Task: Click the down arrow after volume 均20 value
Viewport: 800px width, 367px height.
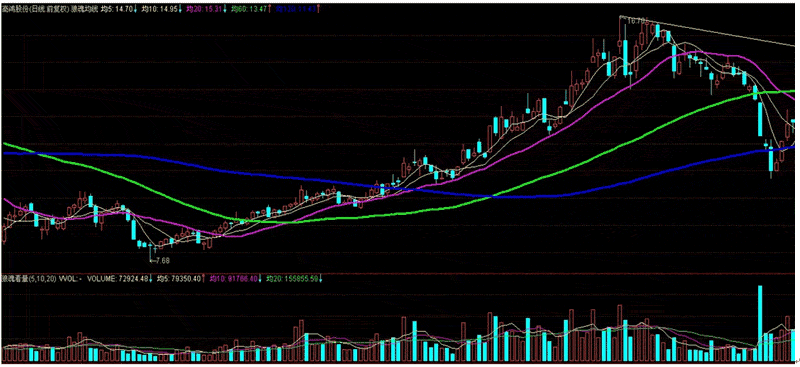Action: pos(320,279)
